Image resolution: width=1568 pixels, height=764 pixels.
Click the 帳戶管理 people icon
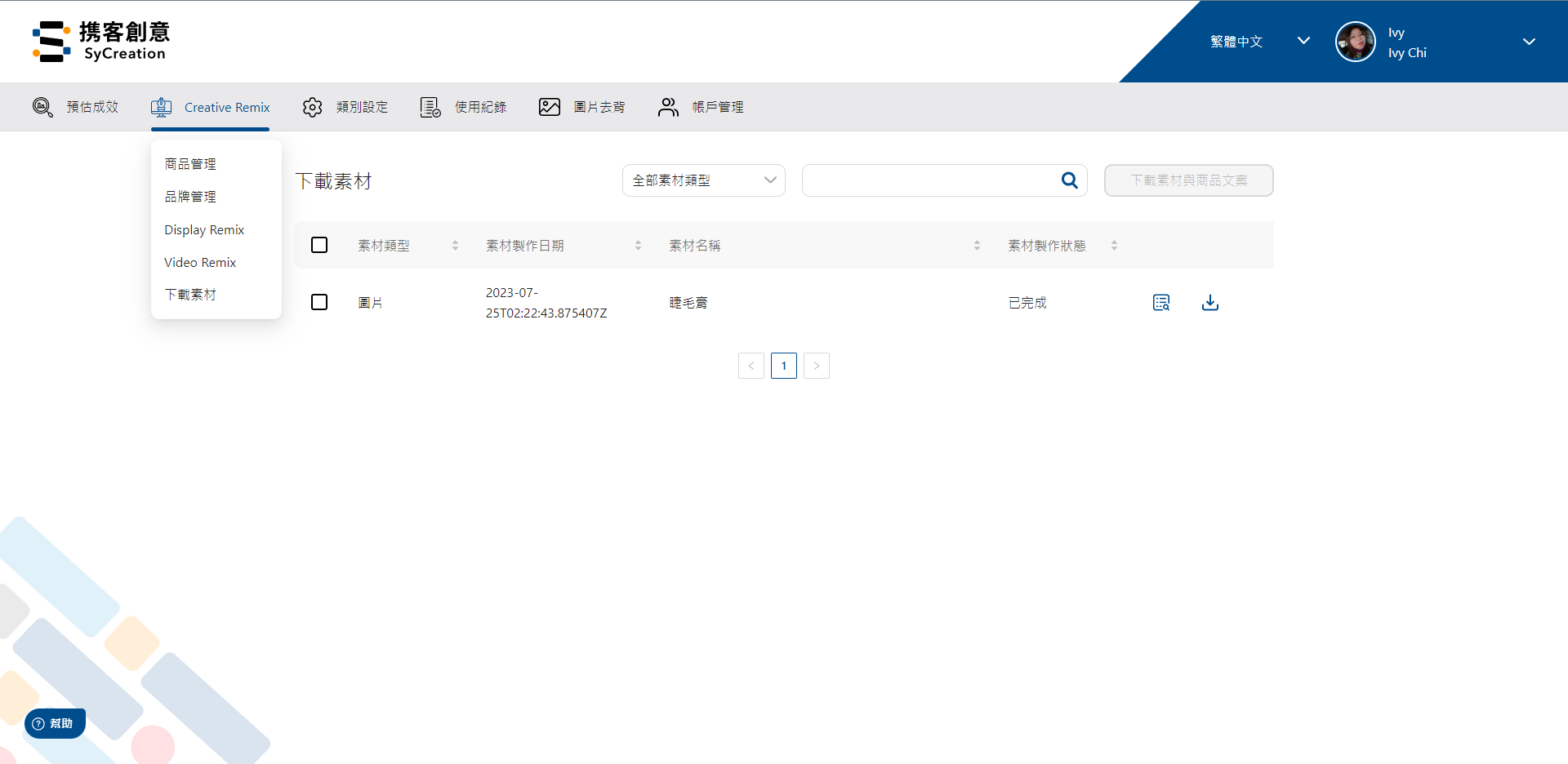668,107
